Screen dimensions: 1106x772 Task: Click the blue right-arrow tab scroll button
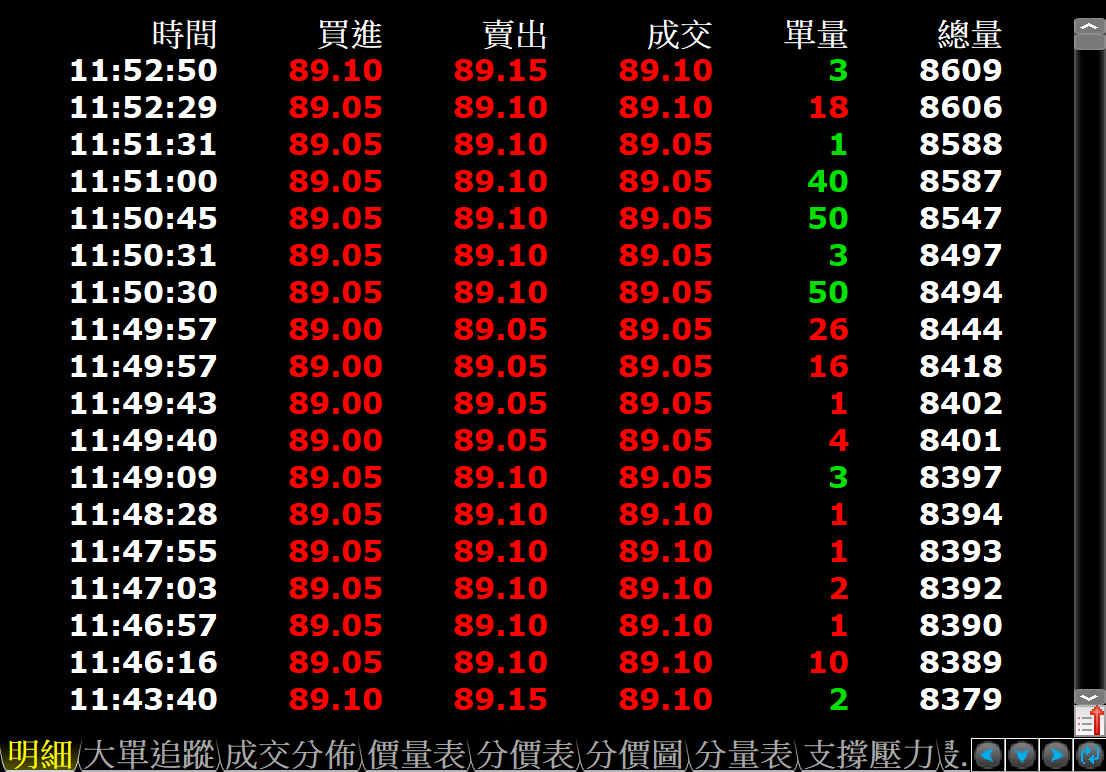coord(1056,755)
